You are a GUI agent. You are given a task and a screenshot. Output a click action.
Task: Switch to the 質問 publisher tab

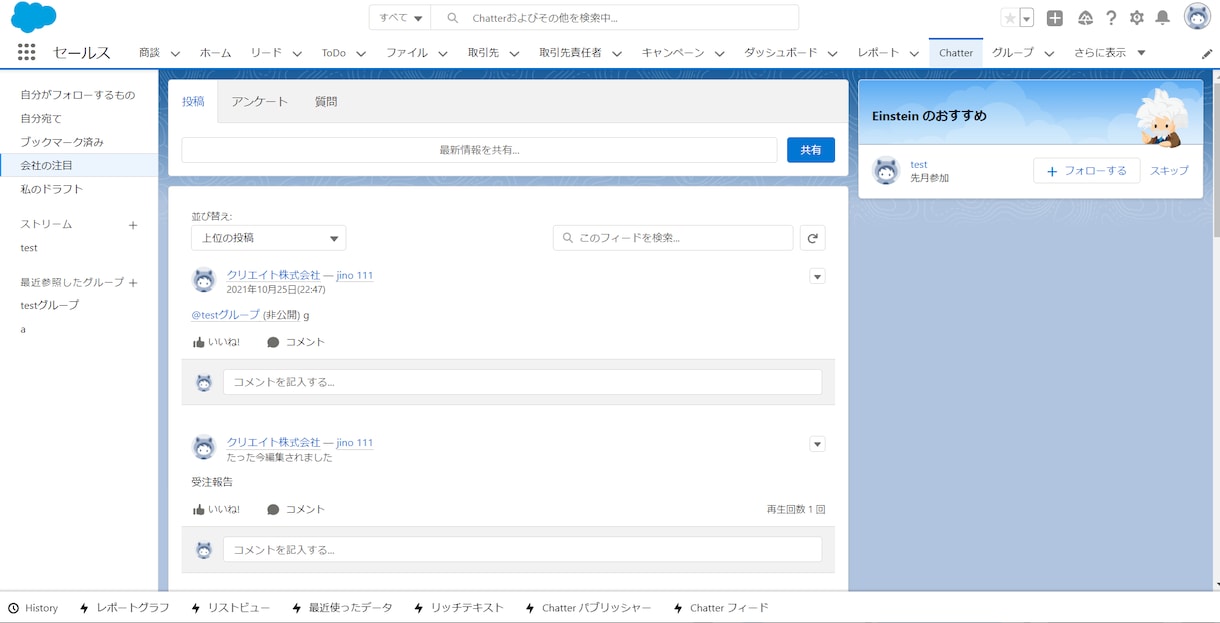(x=326, y=102)
